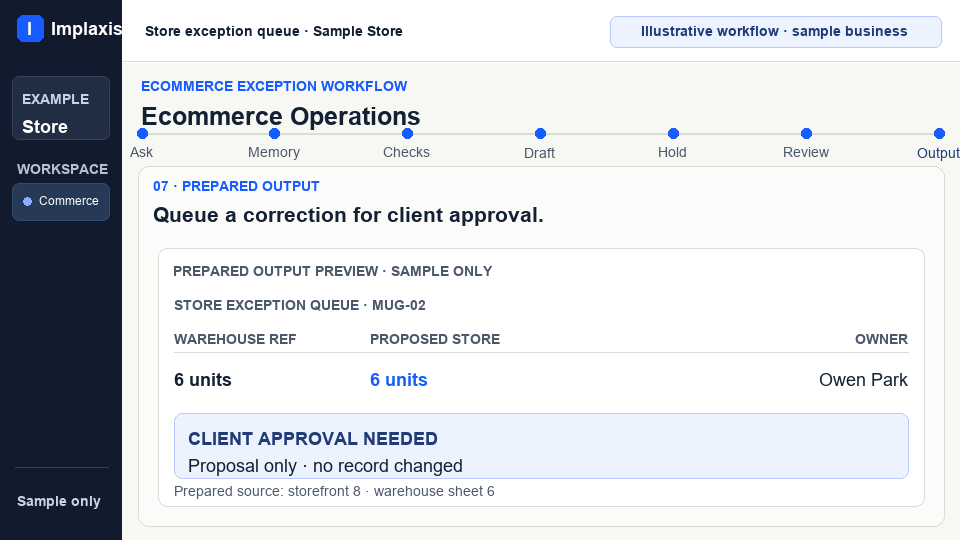This screenshot has width=960, height=540.
Task: Click the Ecommerce Operations title
Action: pos(280,116)
